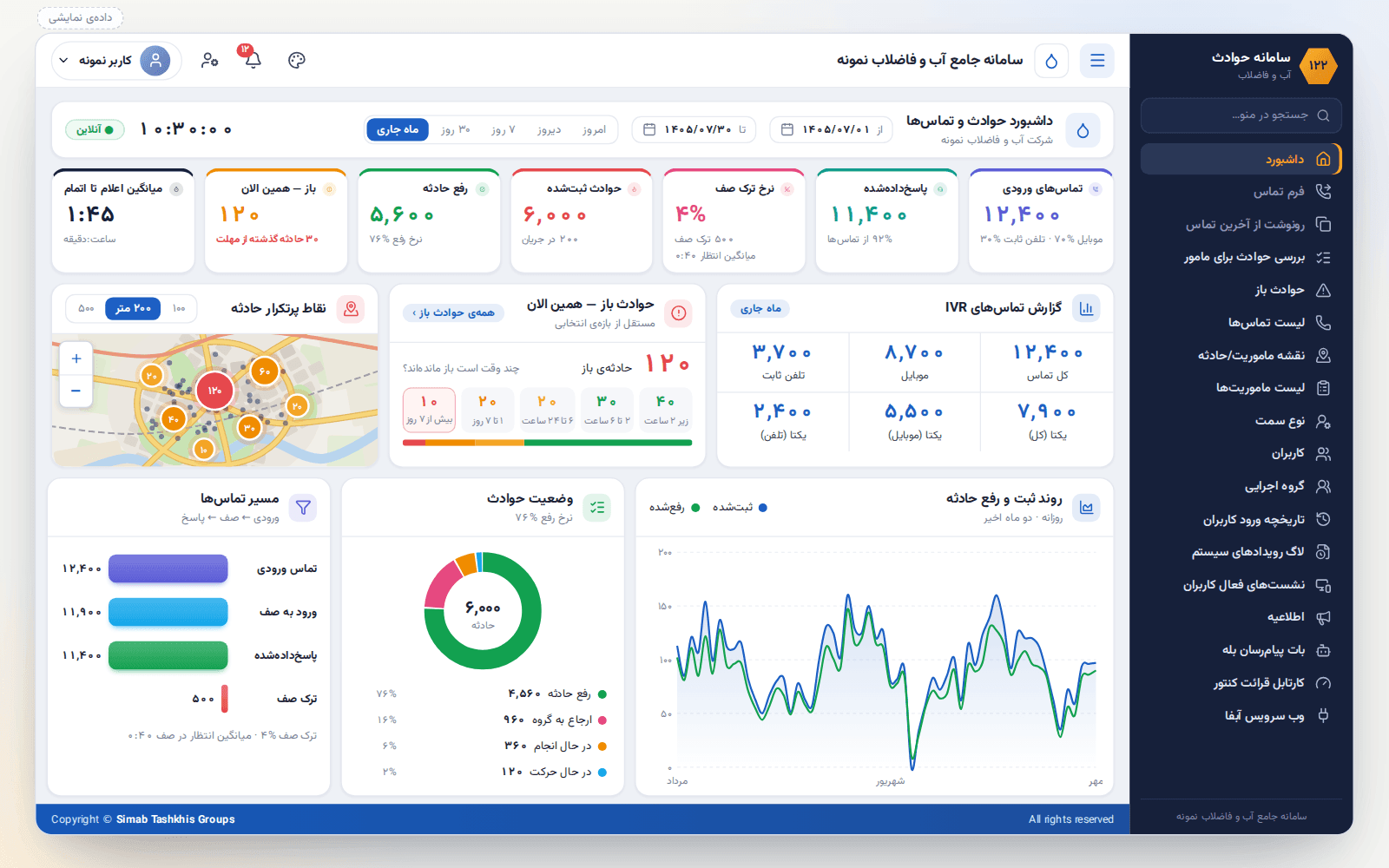
Task: Select the ۱۰۰ meter radius option
Action: tap(179, 308)
